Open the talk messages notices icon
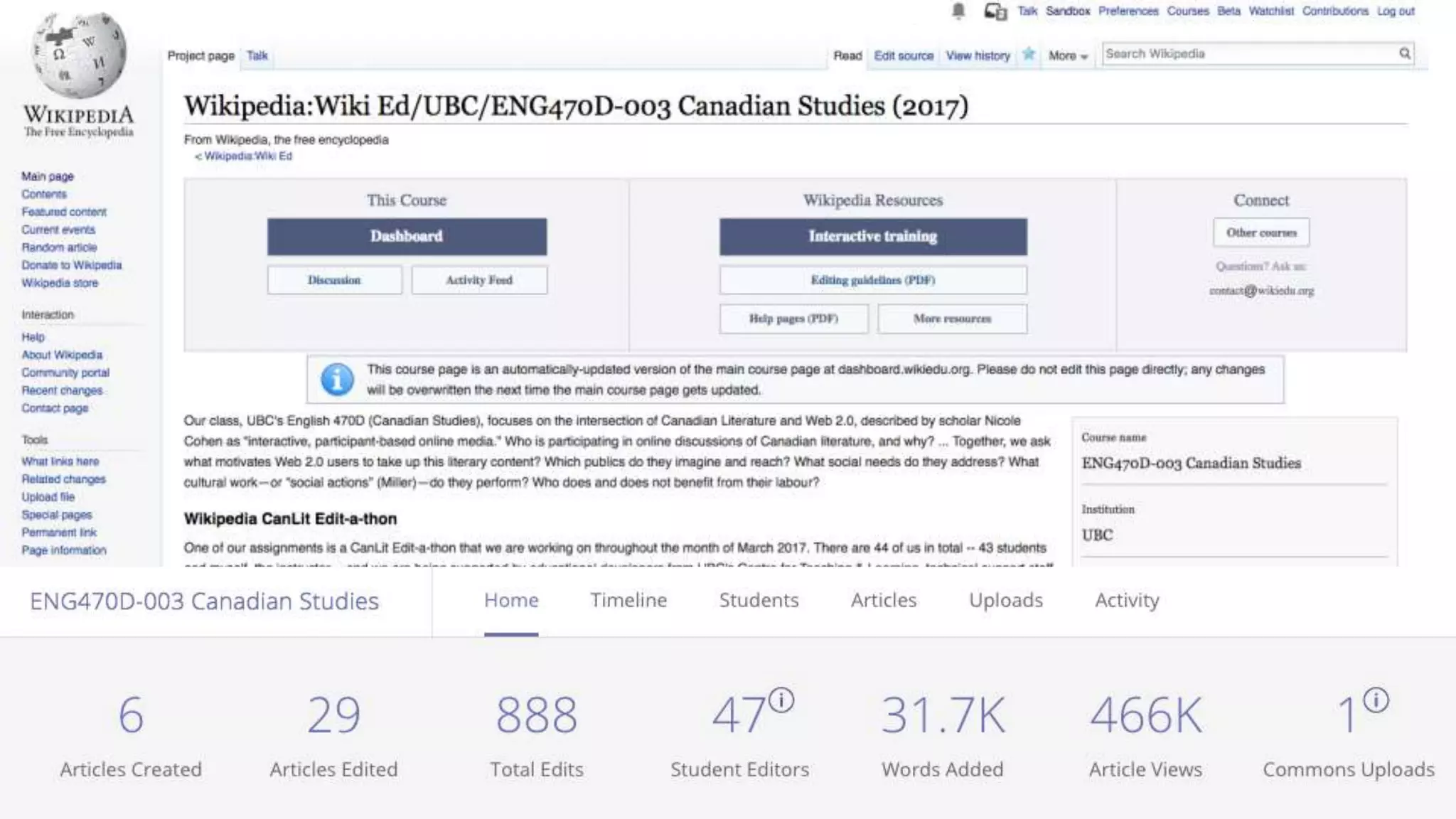The height and width of the screenshot is (819, 1456). (x=995, y=11)
